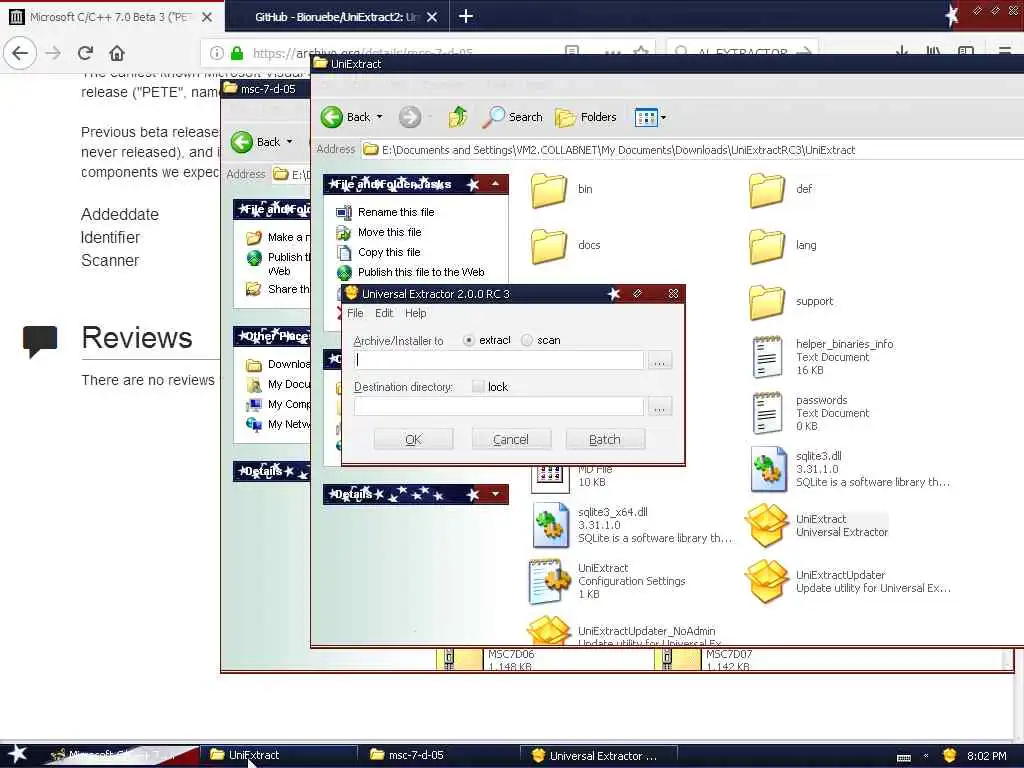Go back in Firefox browser

(20, 53)
